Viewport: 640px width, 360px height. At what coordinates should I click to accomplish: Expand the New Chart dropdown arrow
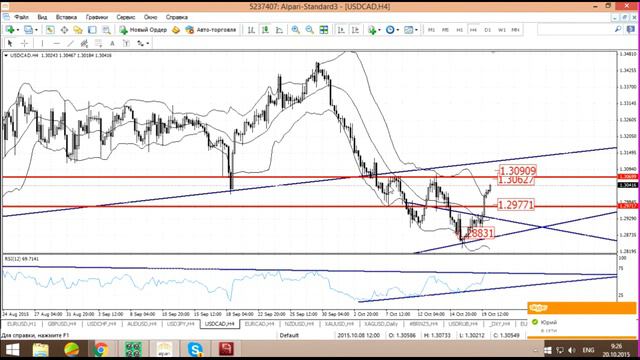pos(18,30)
